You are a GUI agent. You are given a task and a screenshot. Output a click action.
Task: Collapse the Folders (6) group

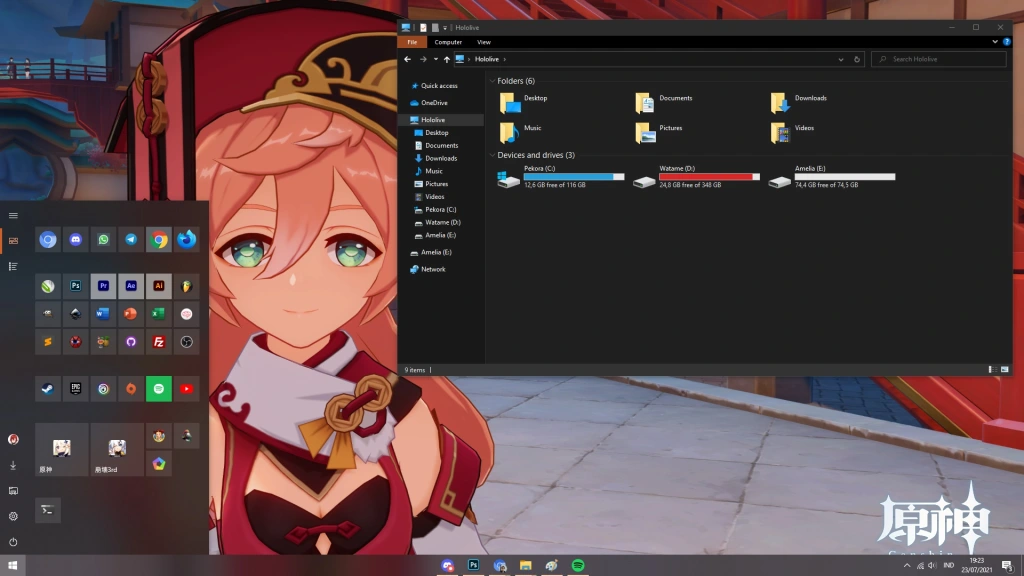click(x=492, y=81)
